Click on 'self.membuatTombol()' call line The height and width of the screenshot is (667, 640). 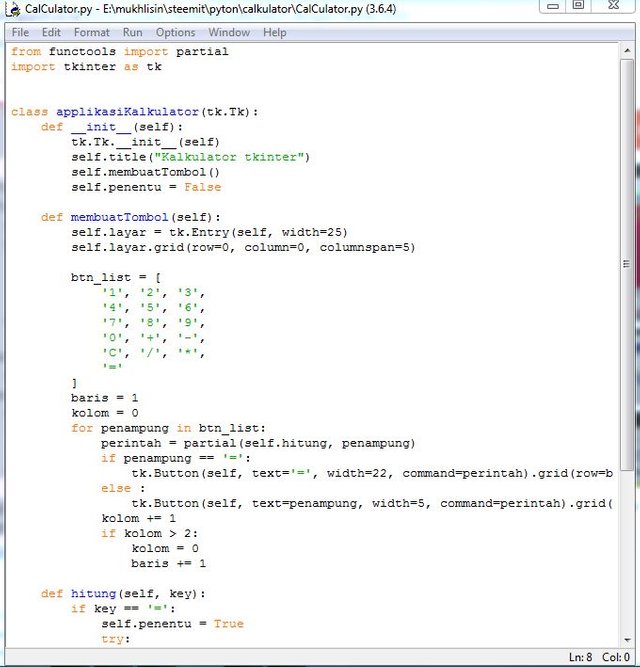pyautogui.click(x=145, y=172)
